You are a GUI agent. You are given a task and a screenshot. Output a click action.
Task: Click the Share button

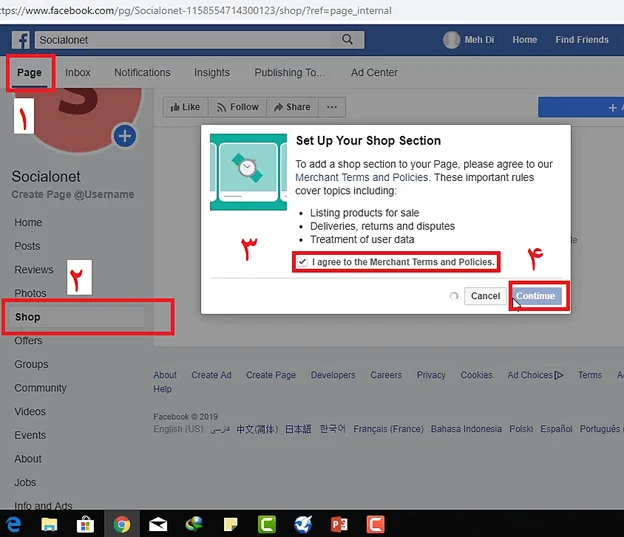point(292,107)
